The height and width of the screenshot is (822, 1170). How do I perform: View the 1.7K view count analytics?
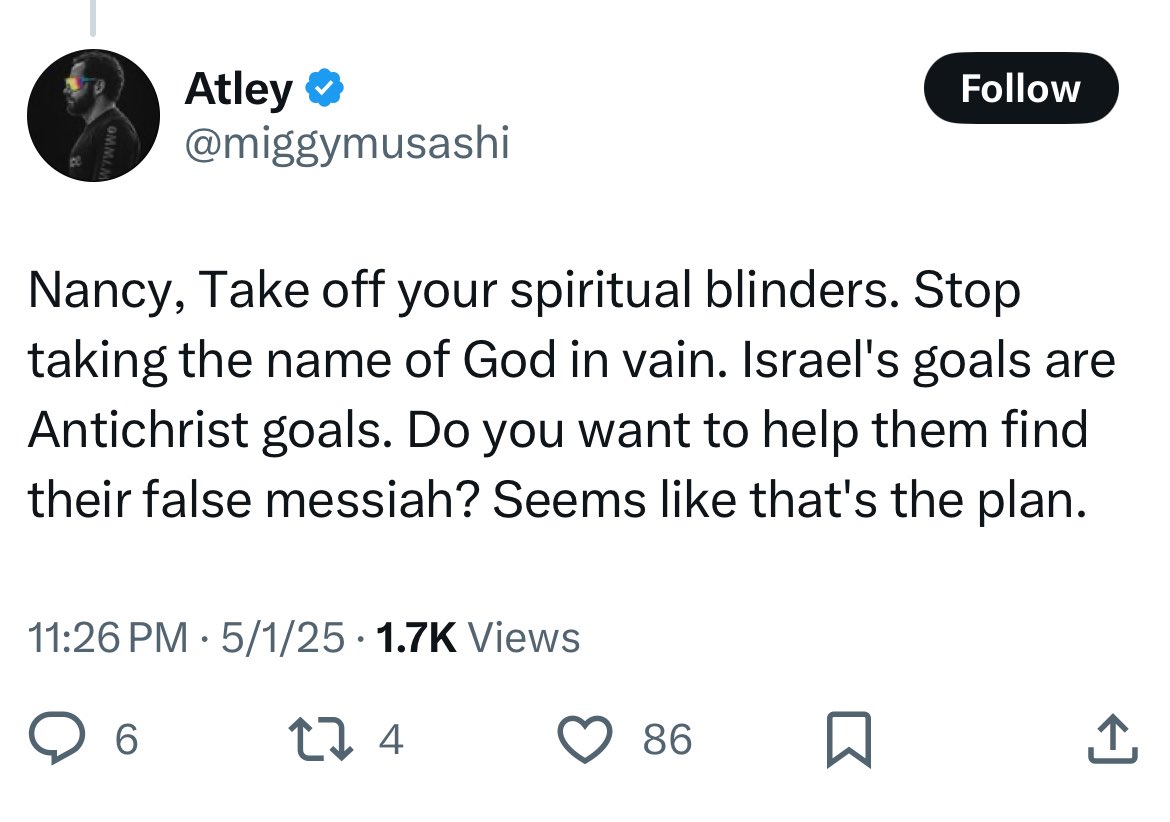pos(413,637)
